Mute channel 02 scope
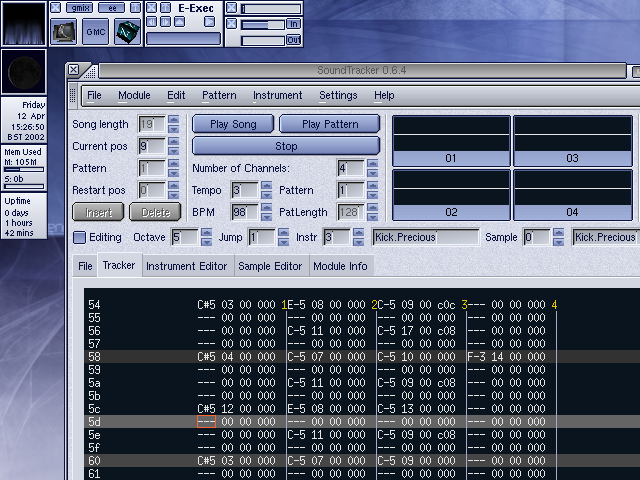 click(x=451, y=195)
